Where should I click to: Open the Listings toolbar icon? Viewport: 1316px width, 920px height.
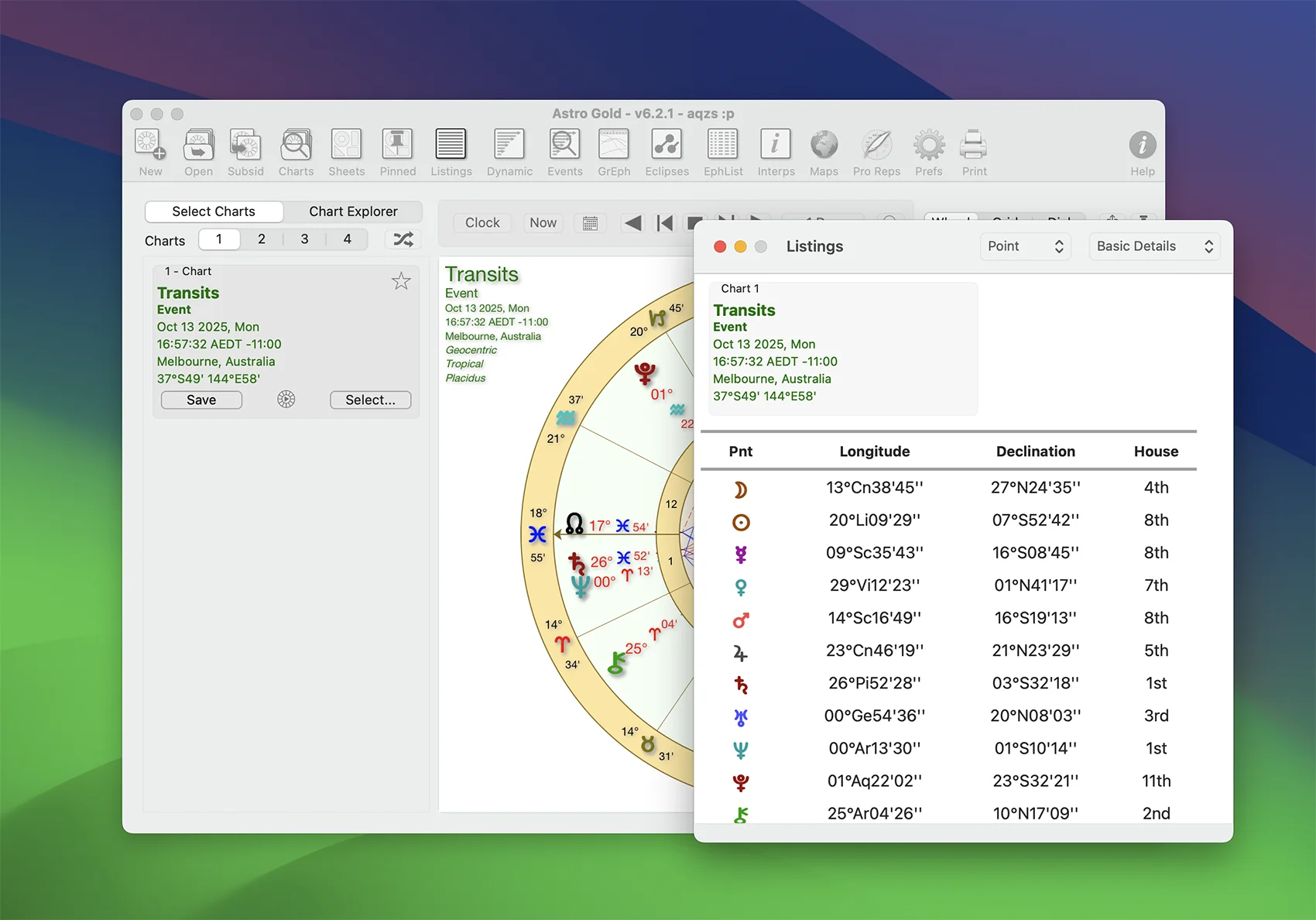click(451, 153)
